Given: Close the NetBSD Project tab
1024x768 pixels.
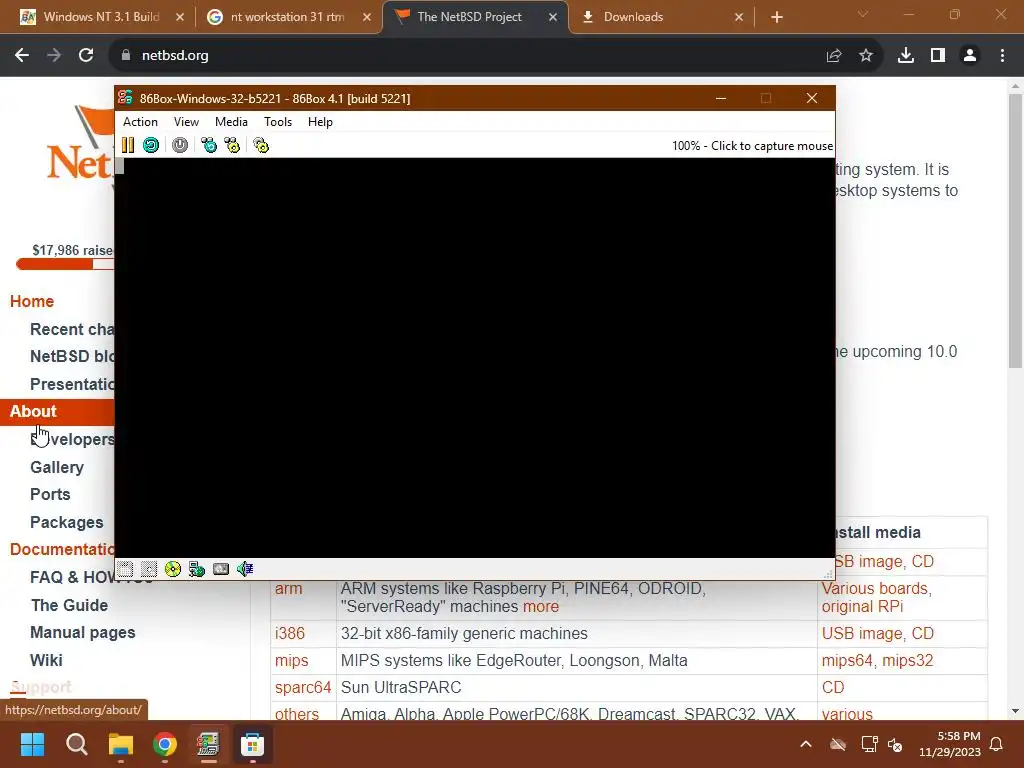Looking at the screenshot, I should (x=553, y=17).
